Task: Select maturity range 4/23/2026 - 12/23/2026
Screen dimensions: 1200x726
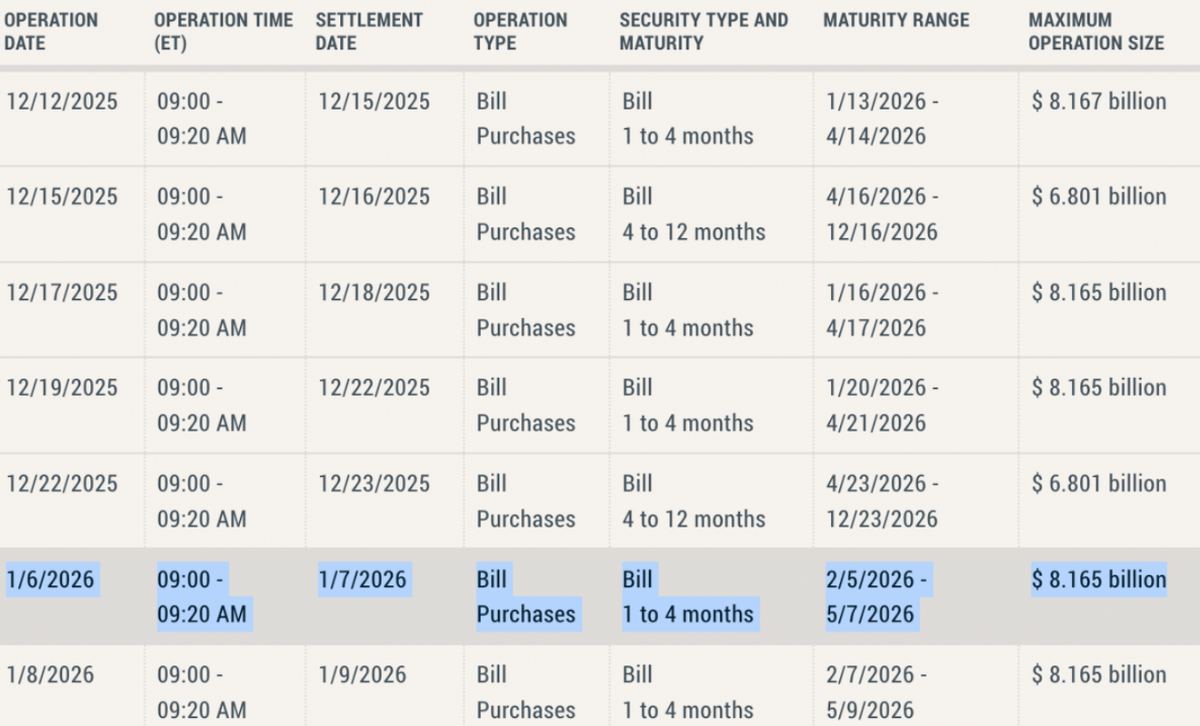Action: click(881, 501)
